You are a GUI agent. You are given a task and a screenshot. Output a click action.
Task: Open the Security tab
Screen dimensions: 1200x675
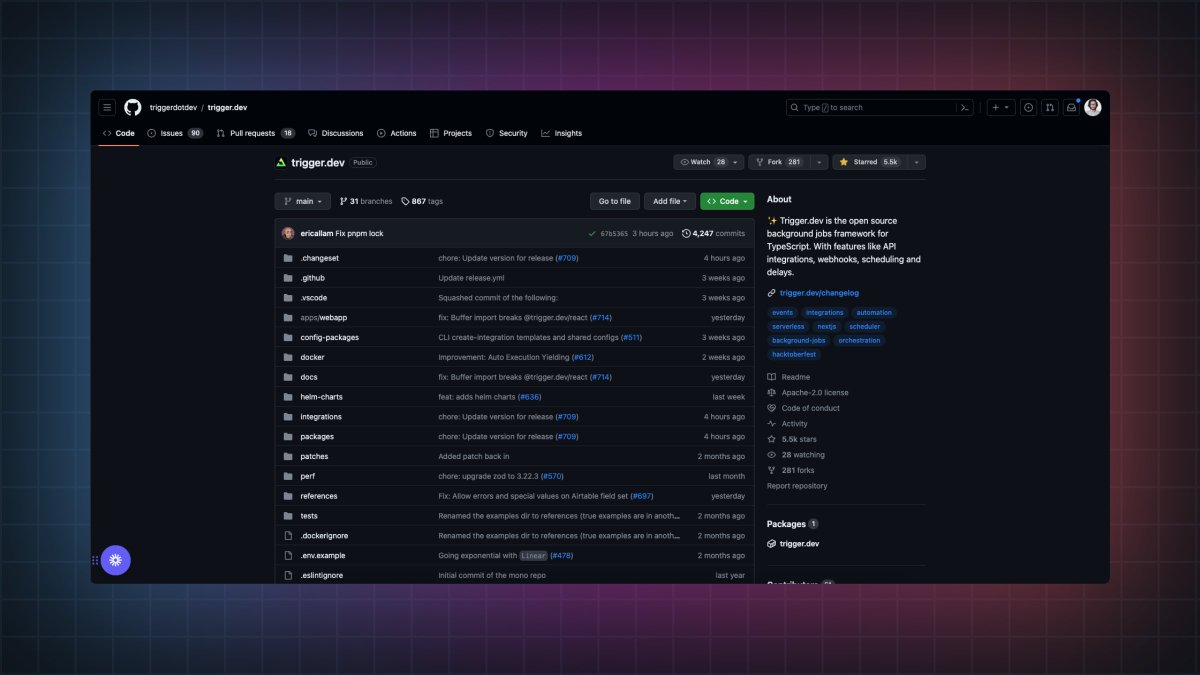[507, 133]
